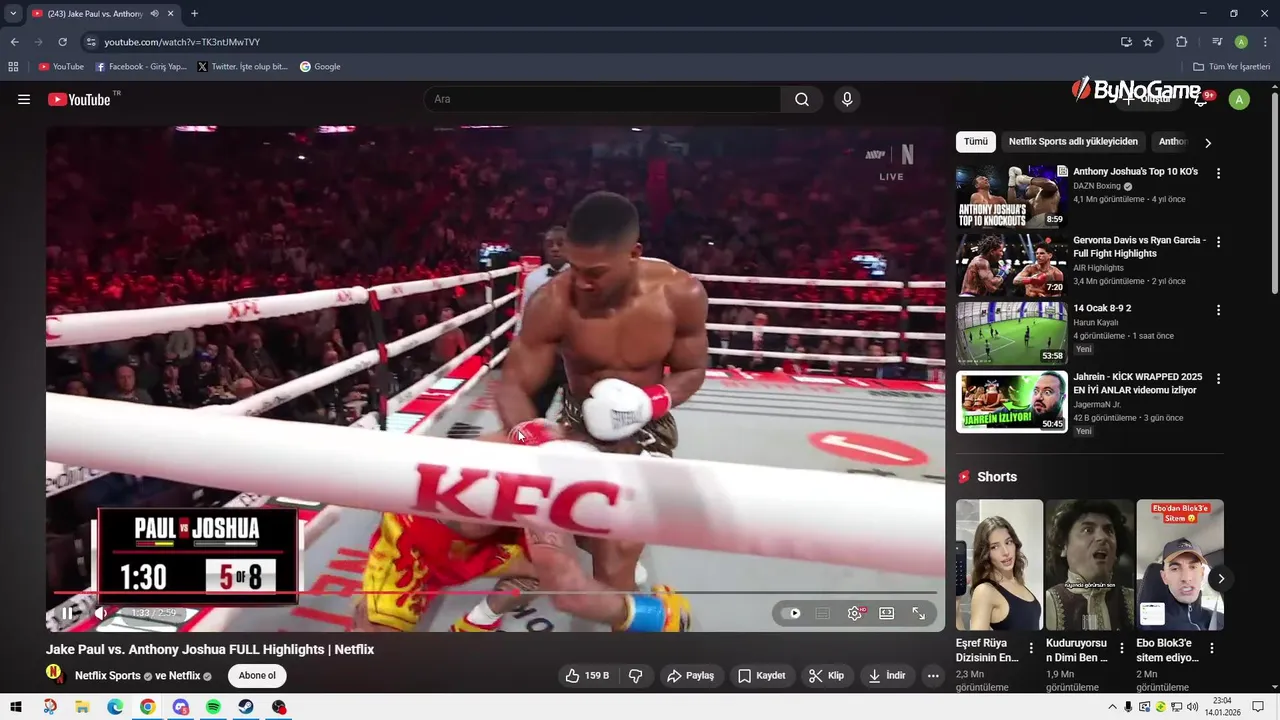Go back in Chrome

[14, 42]
